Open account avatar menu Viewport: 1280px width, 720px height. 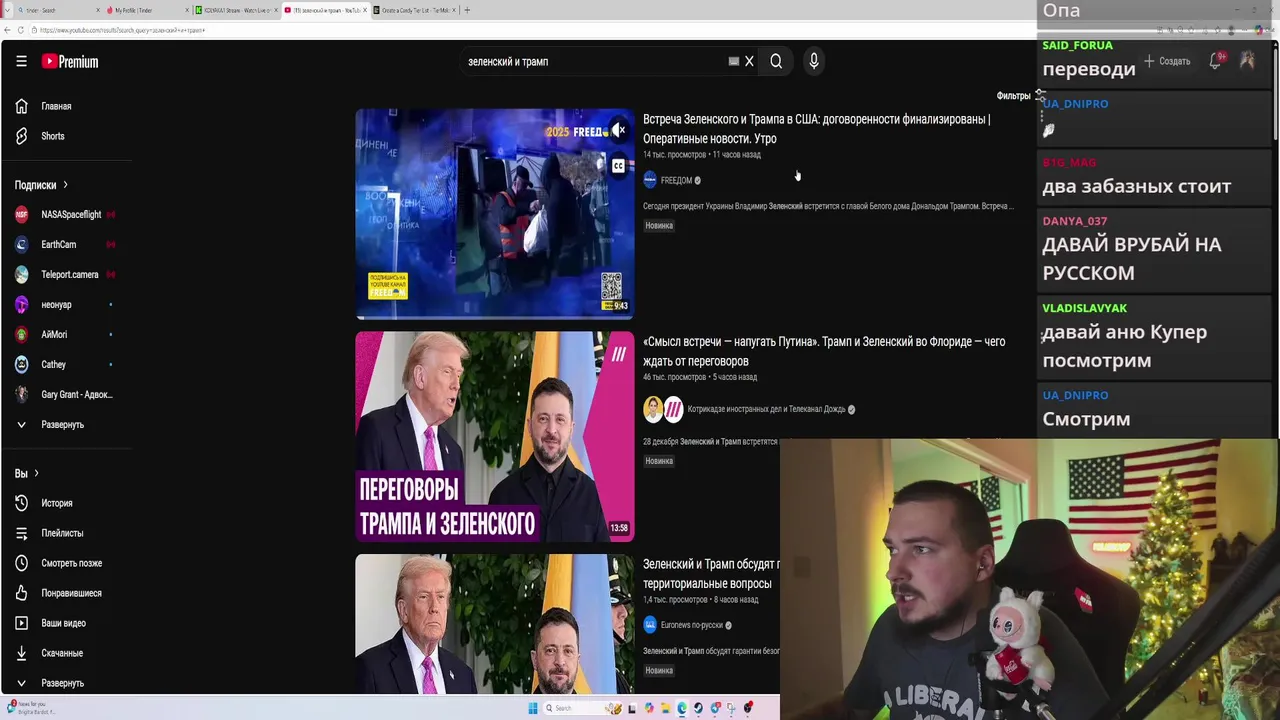pyautogui.click(x=1247, y=61)
